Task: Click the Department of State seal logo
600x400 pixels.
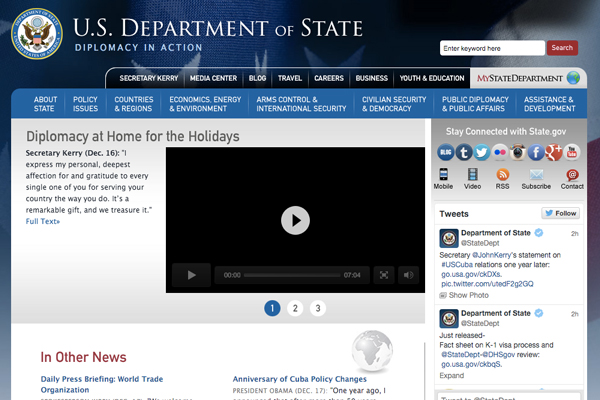Action: click(37, 34)
